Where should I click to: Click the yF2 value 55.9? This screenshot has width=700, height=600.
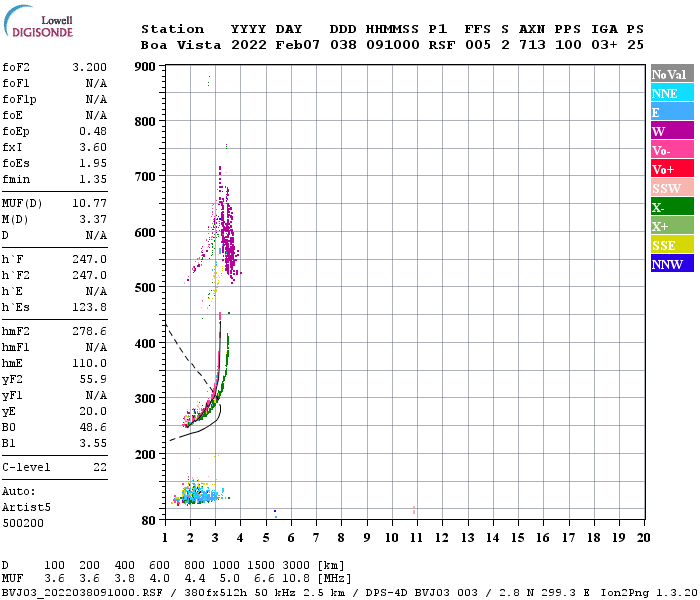[93, 379]
